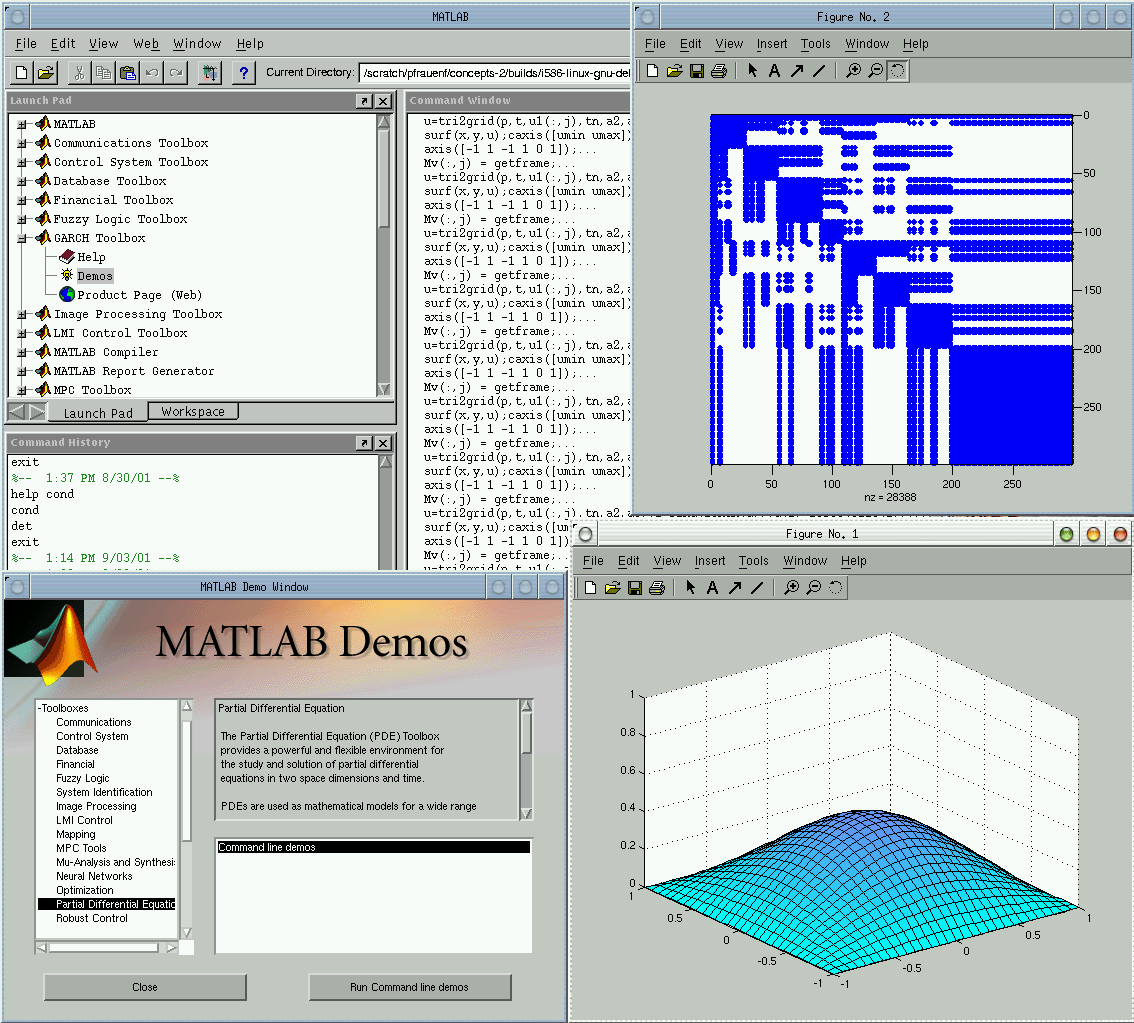1134x1023 pixels.
Task: Click the Run Command line demos button
Action: (x=410, y=987)
